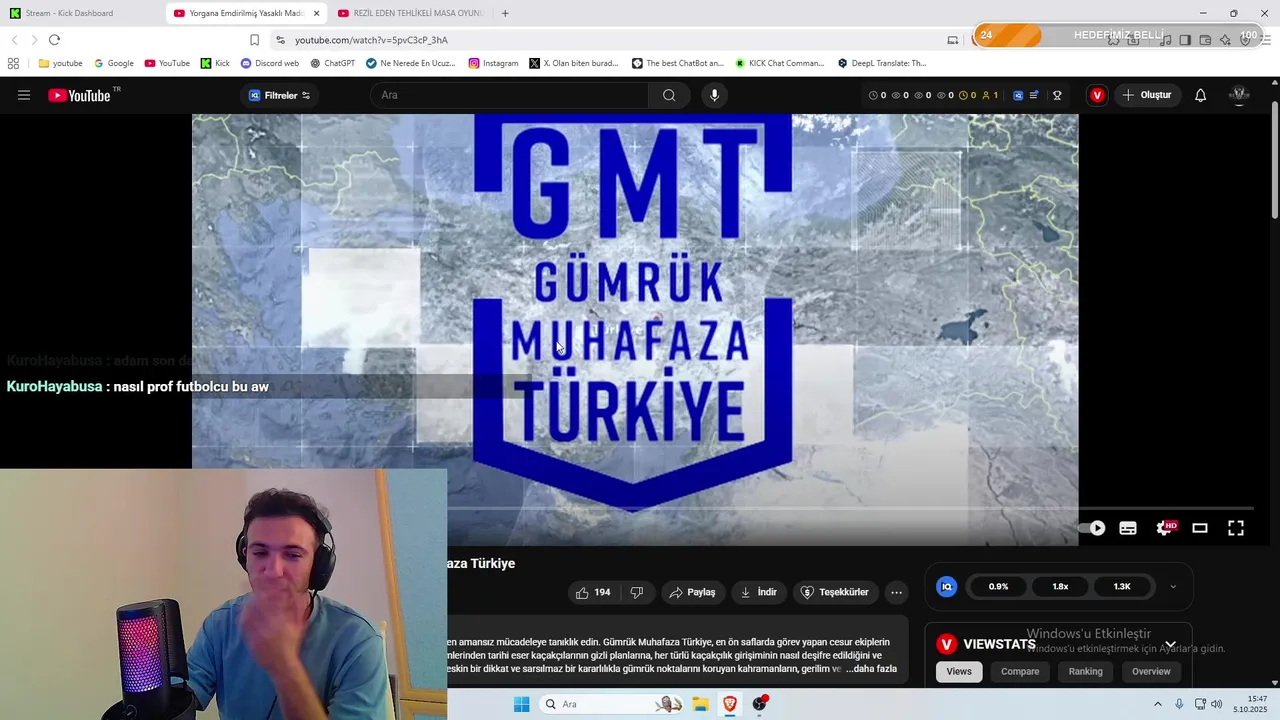Collapse the VIEWSTATS panel chevron
Image resolution: width=1280 pixels, height=720 pixels.
click(1170, 644)
